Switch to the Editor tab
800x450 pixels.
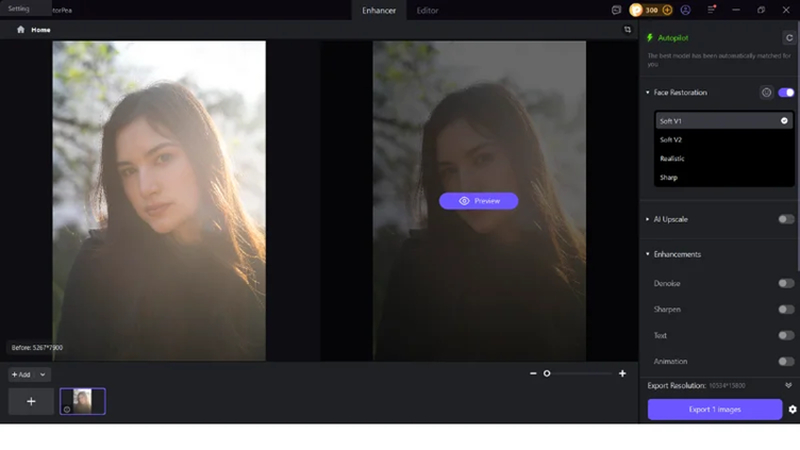(427, 10)
